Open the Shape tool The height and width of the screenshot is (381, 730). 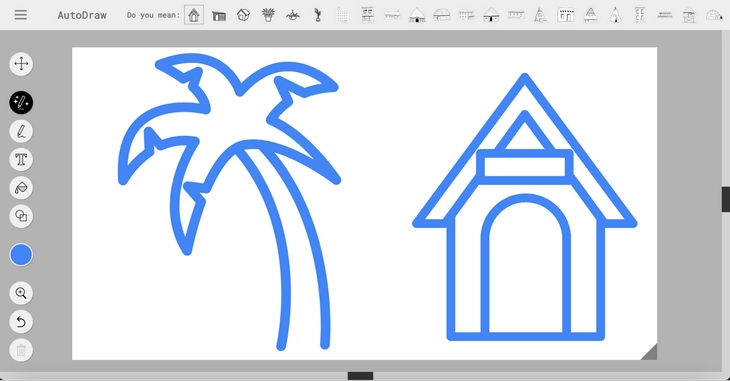click(x=21, y=216)
